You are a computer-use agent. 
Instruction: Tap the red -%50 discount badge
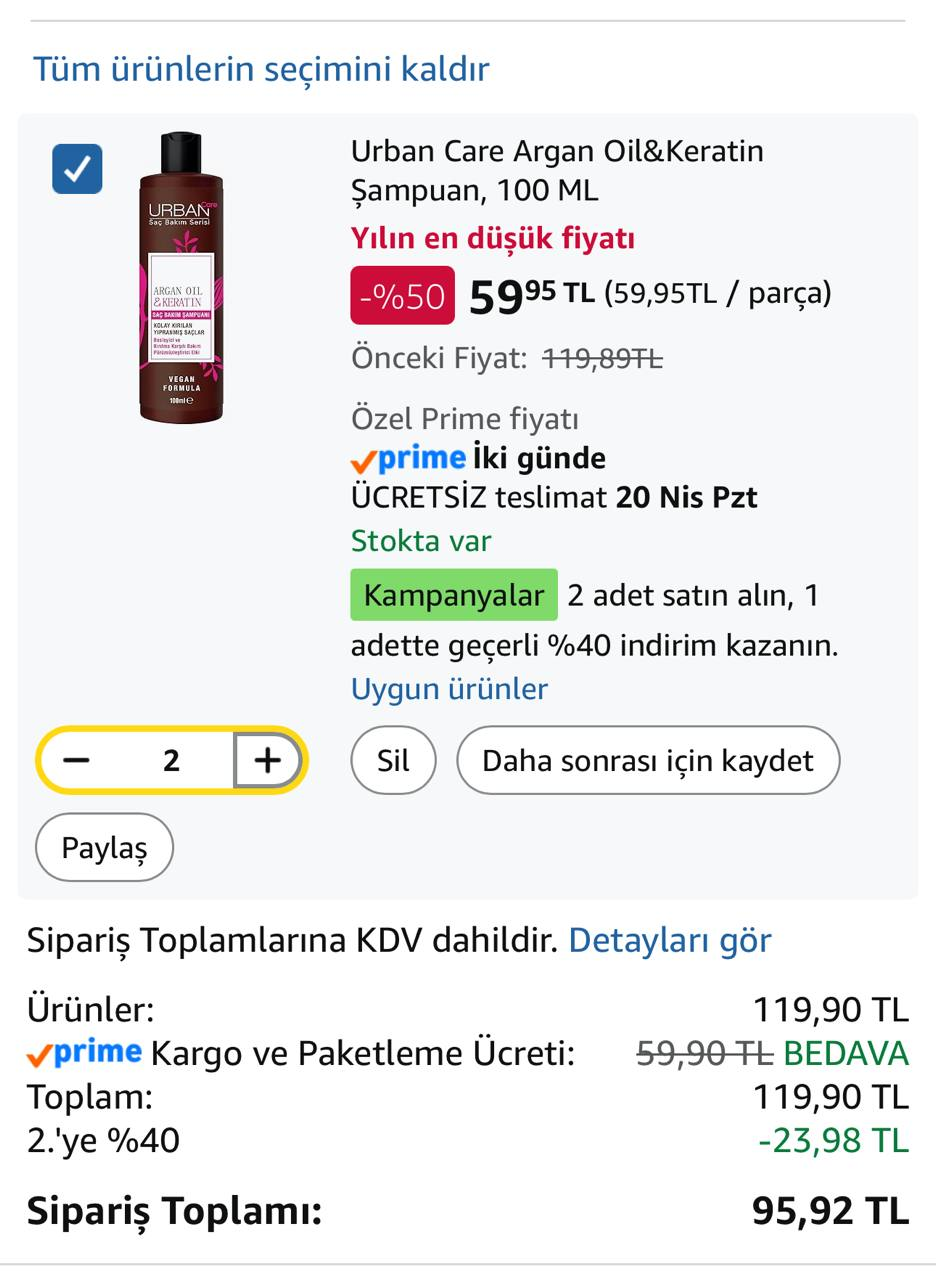coord(402,296)
